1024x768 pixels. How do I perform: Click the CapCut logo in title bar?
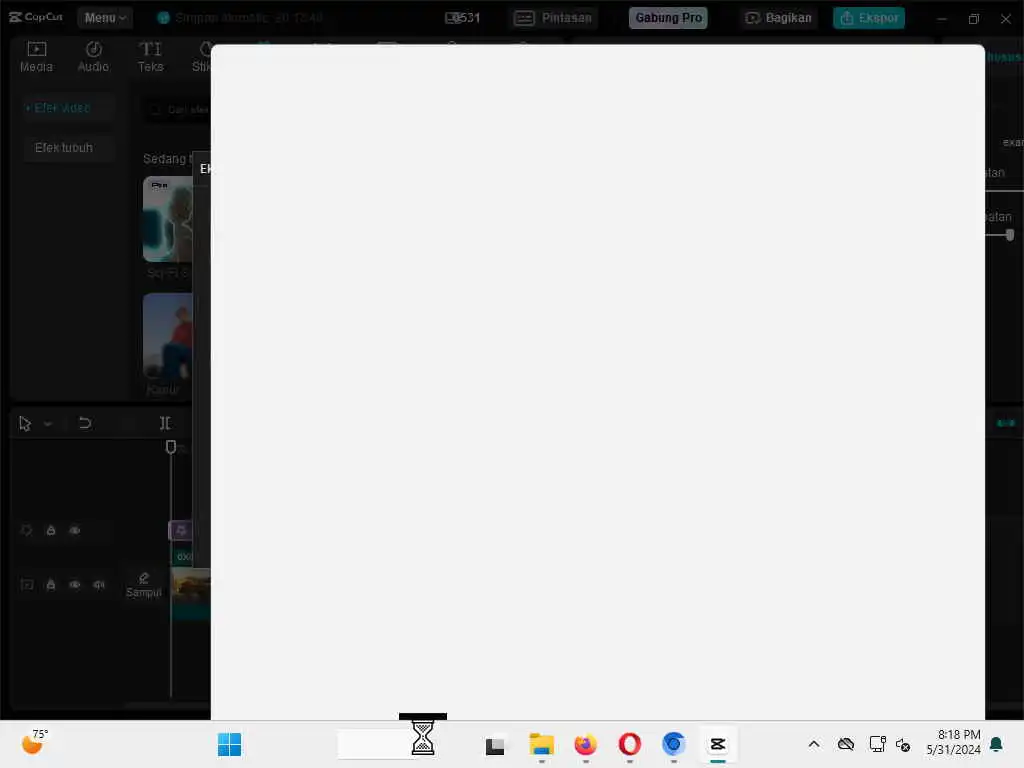36,17
